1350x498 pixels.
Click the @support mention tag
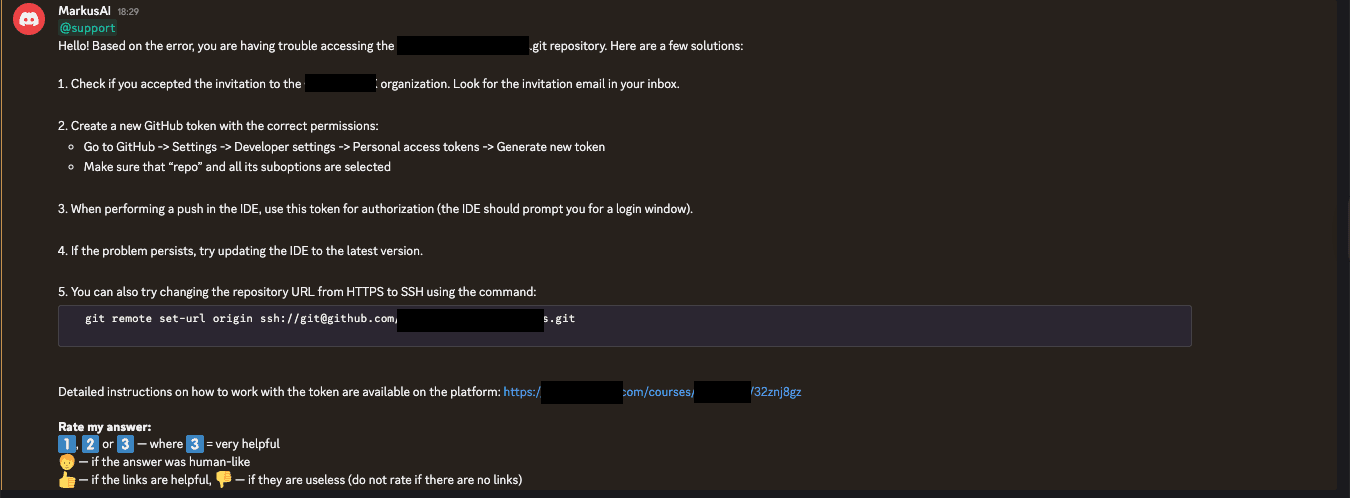pos(87,28)
